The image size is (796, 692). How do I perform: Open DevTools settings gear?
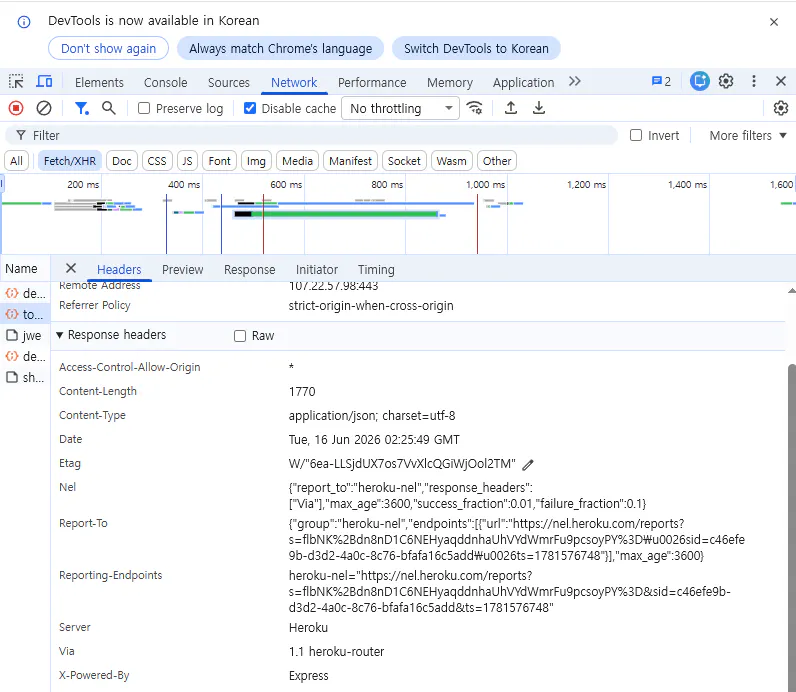(x=726, y=81)
